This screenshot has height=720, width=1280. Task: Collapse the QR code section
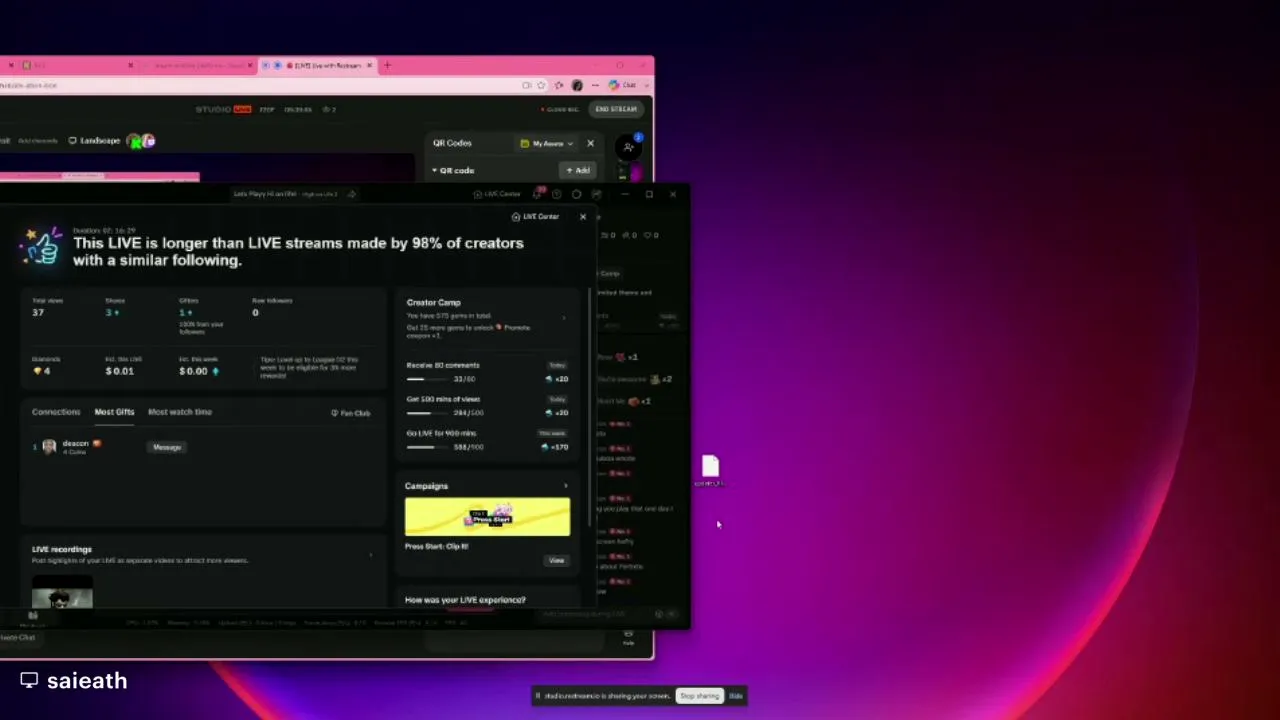pyautogui.click(x=435, y=171)
